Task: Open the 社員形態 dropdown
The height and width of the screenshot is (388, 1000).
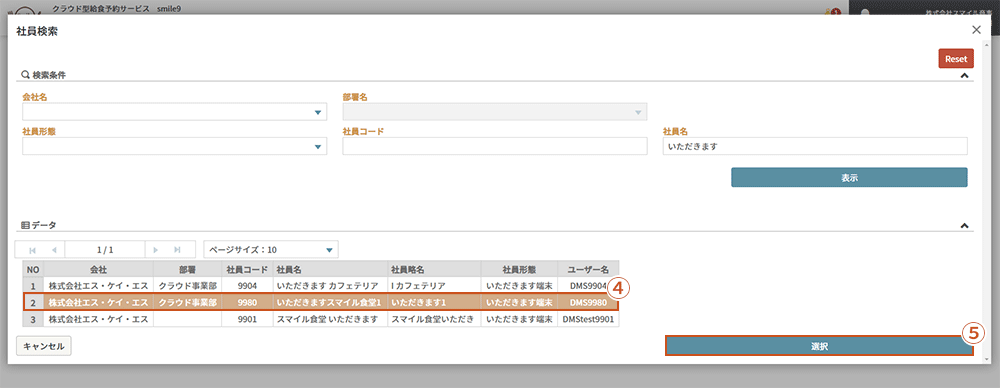Action: click(x=175, y=147)
